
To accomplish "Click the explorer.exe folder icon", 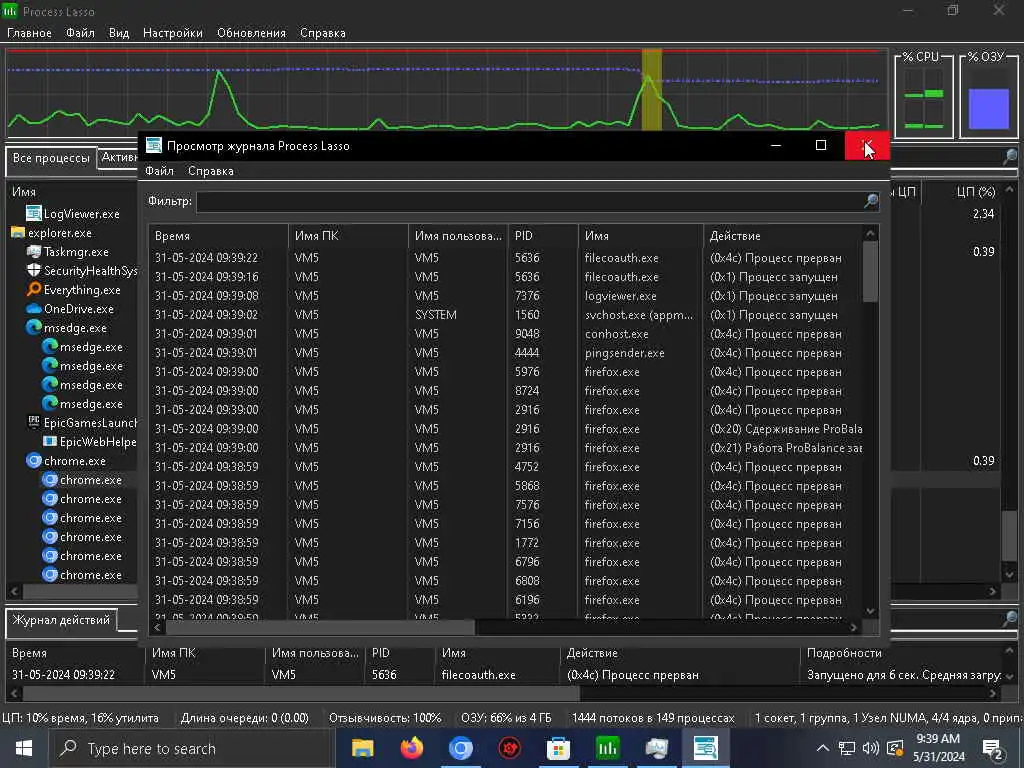I will (x=18, y=232).
